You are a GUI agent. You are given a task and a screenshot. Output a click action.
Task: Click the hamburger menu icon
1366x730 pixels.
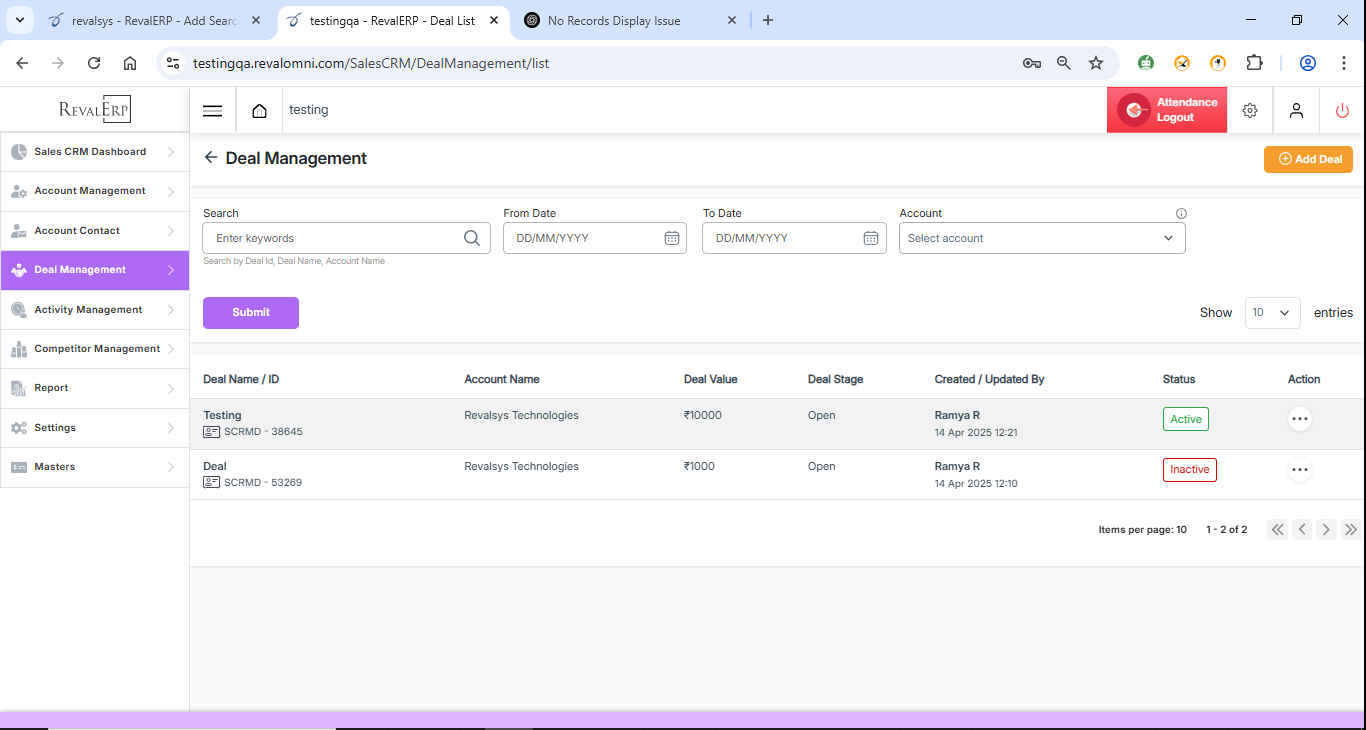[212, 110]
